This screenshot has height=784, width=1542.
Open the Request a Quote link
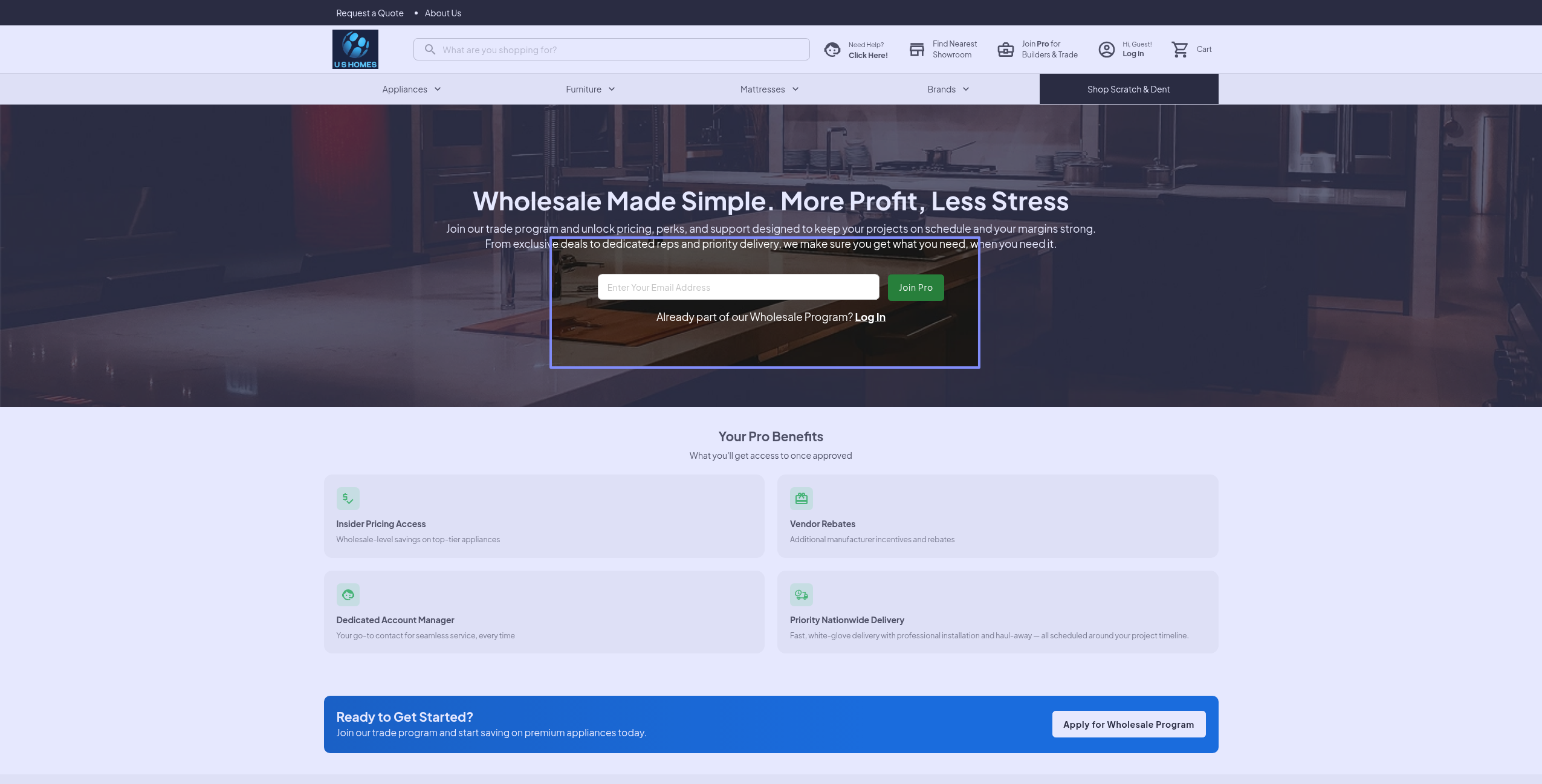click(369, 13)
